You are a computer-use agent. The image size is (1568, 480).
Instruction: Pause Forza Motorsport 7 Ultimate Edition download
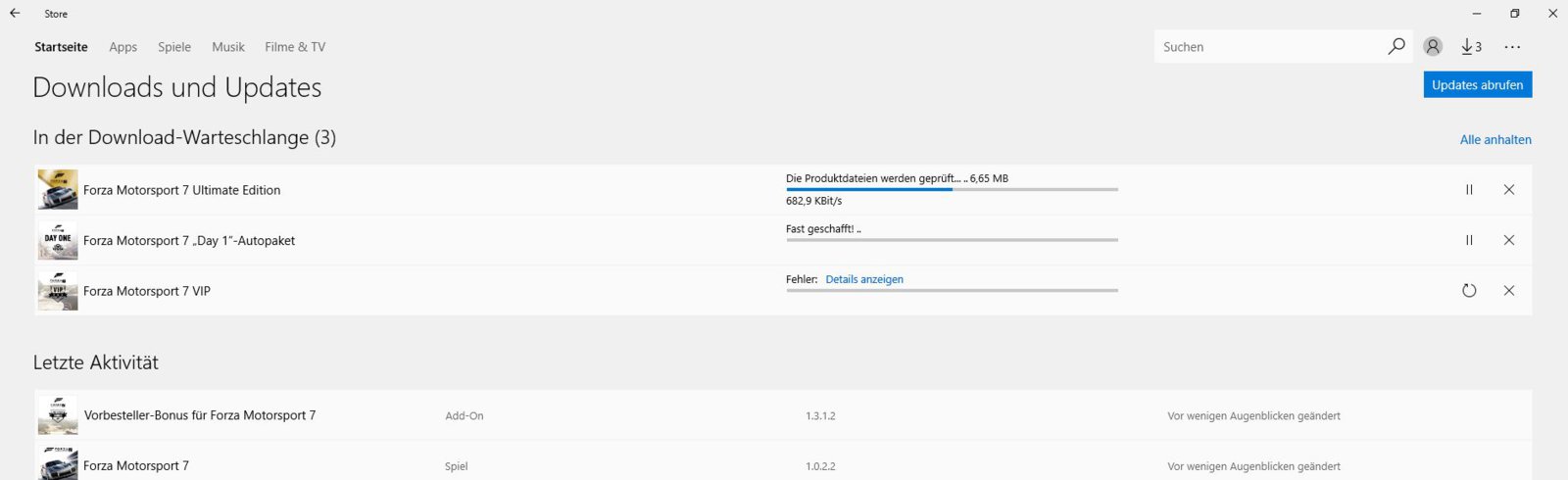pyautogui.click(x=1469, y=190)
